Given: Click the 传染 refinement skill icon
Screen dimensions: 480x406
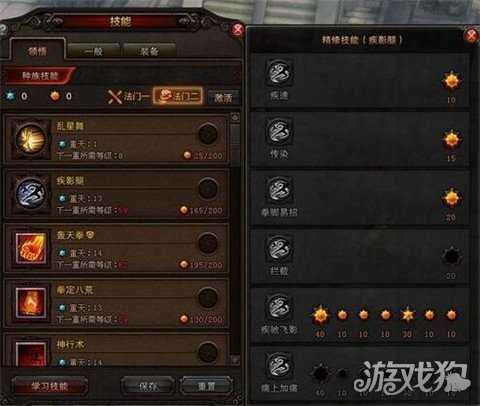Looking at the screenshot, I should tap(279, 131).
